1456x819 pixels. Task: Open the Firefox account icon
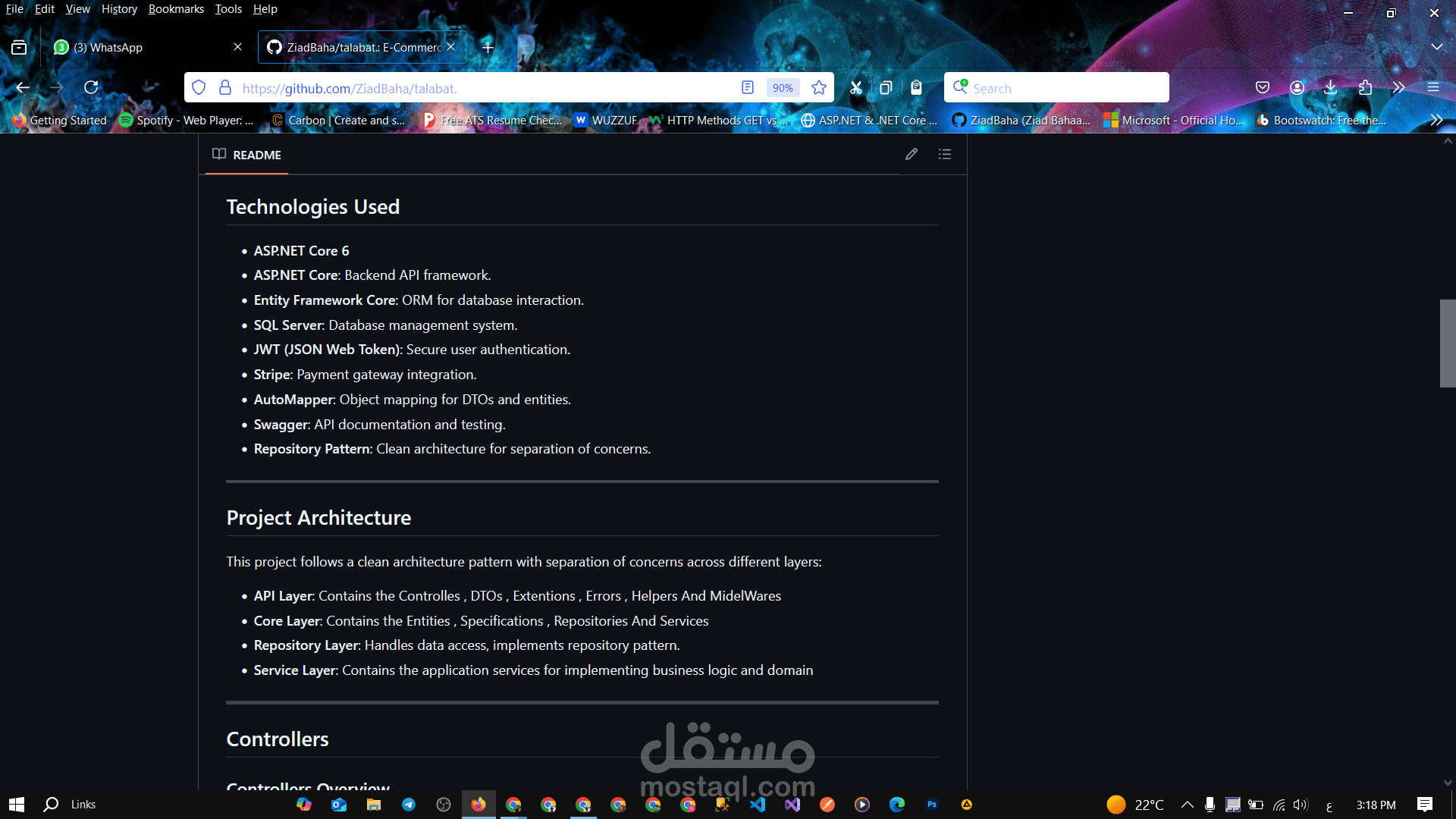coord(1297,88)
